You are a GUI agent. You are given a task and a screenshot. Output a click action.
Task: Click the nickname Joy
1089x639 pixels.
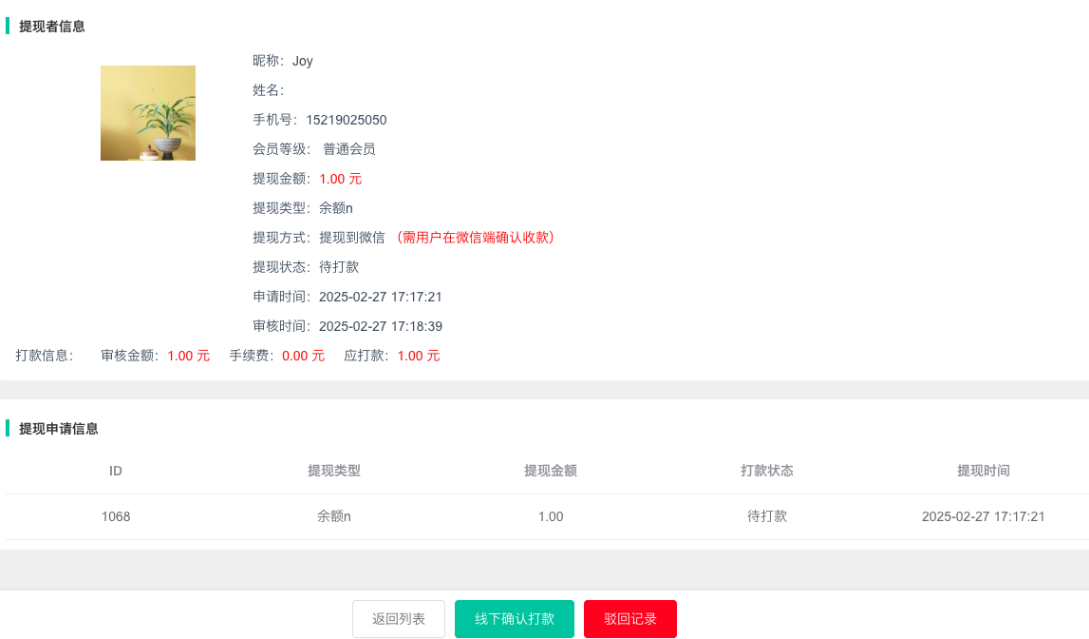(x=302, y=61)
